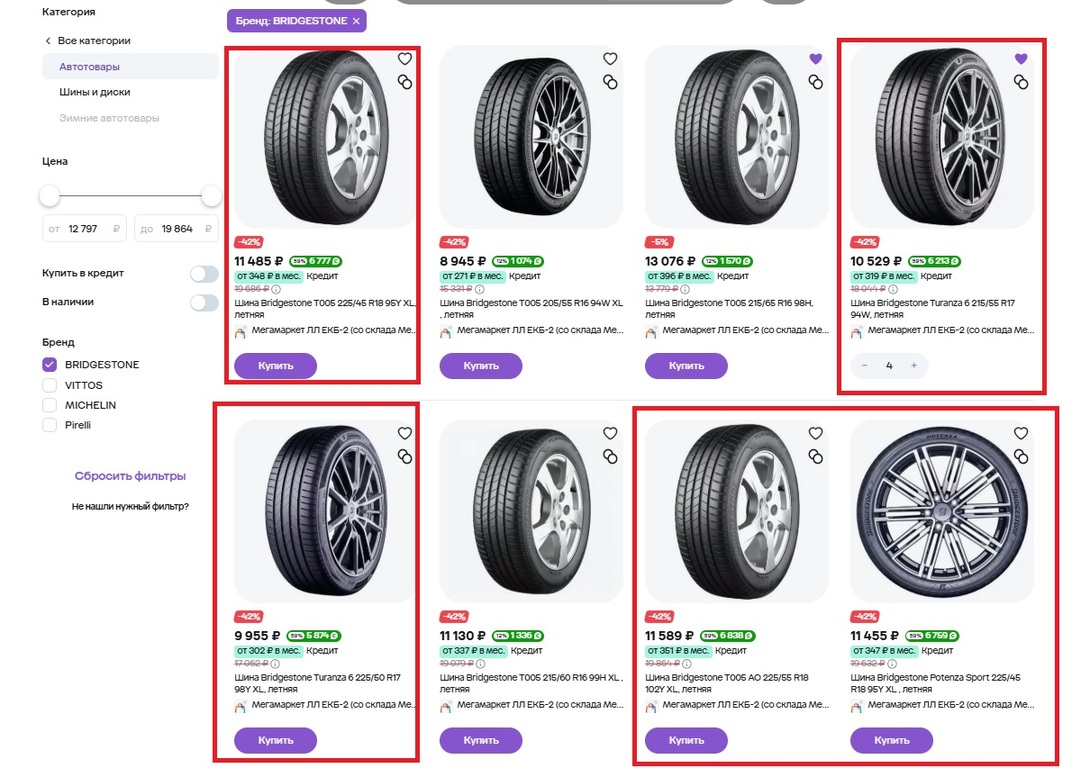This screenshot has height=768, width=1090.
Task: Increase quantity of Turanza 6 215/55 R17
Action: click(914, 366)
